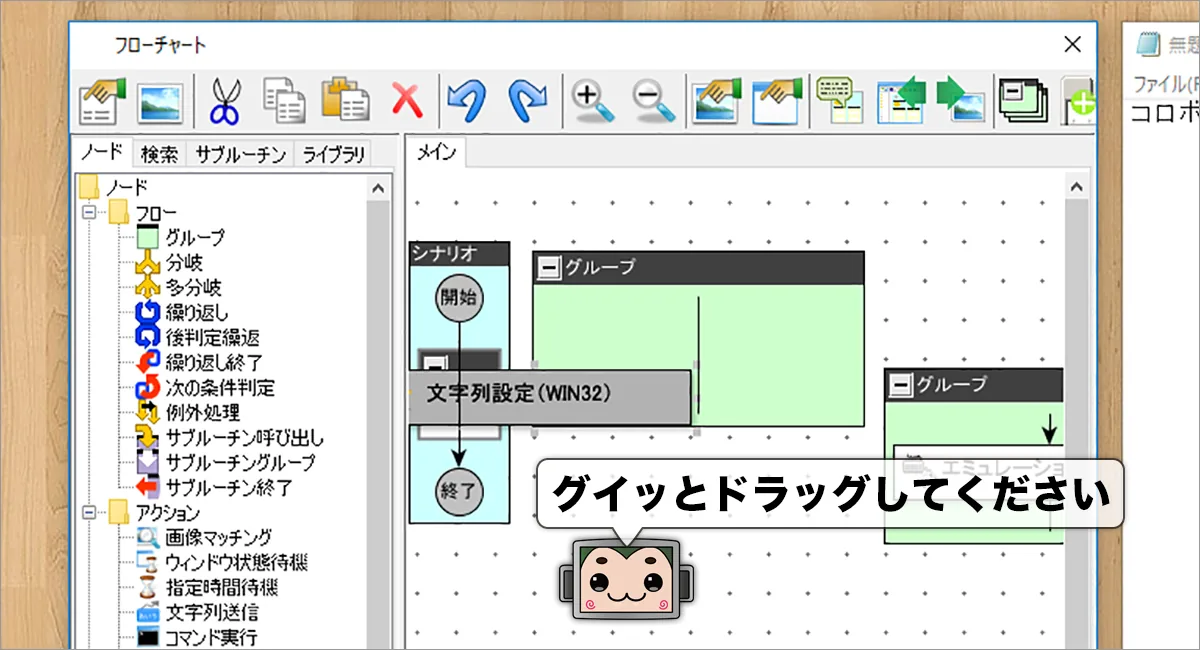This screenshot has width=1200, height=650.
Task: Open the ライブラリ tab
Action: [x=334, y=154]
